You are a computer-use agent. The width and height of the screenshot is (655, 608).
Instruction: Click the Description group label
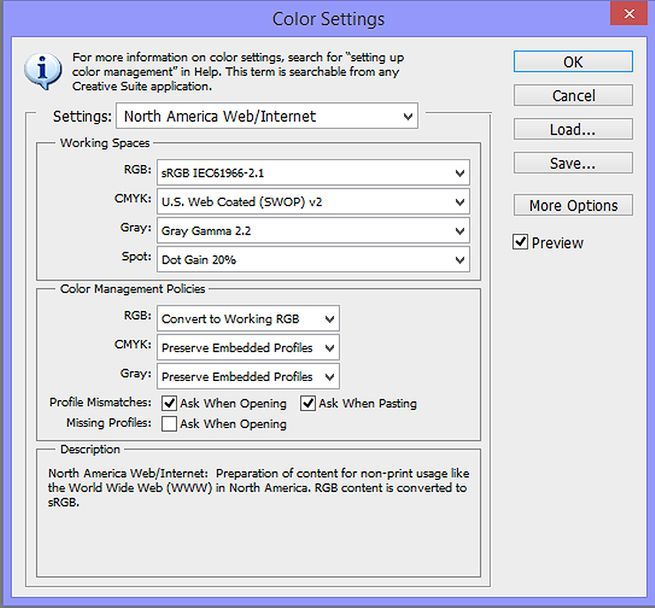pos(90,449)
